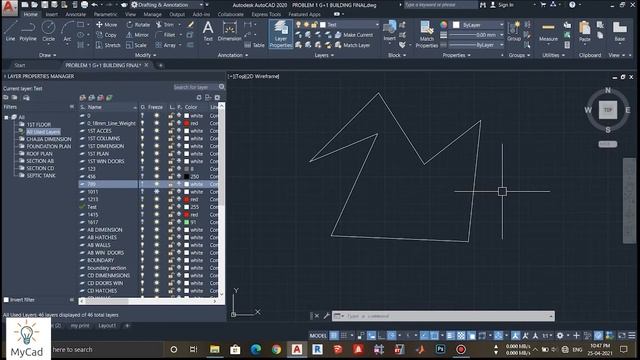Click red color swatch of 1213 layer

[187, 200]
